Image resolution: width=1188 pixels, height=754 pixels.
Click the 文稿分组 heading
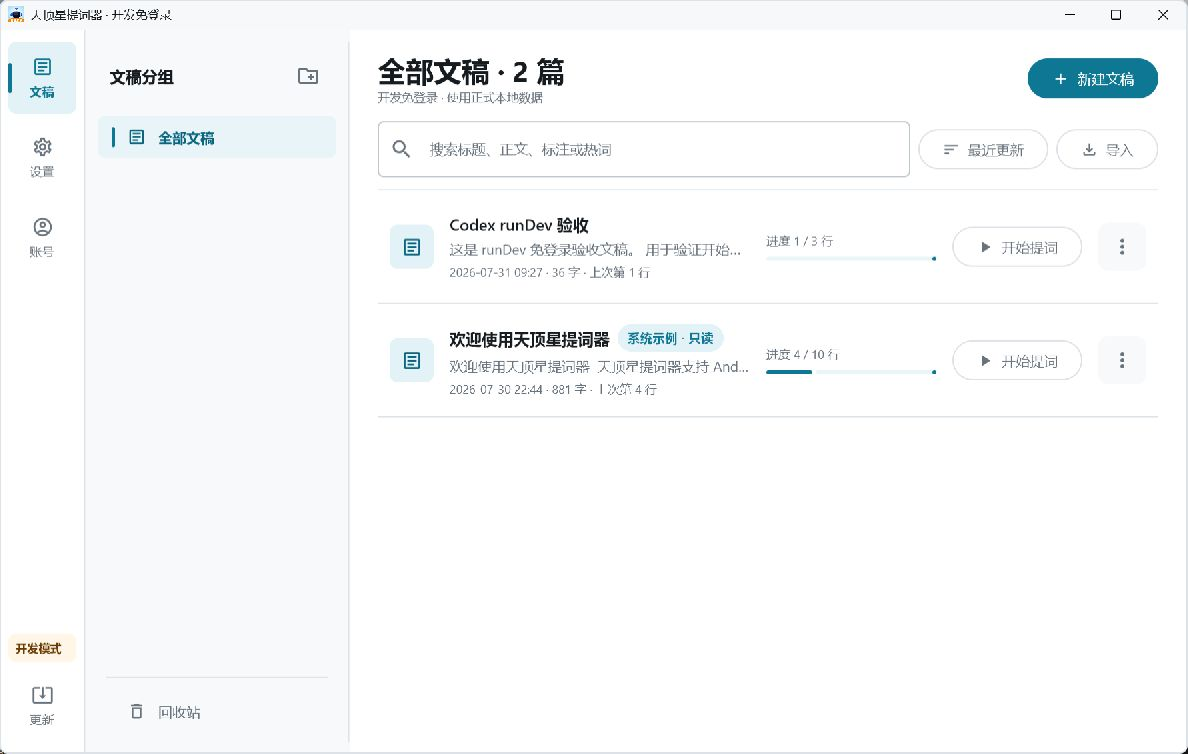pos(142,77)
